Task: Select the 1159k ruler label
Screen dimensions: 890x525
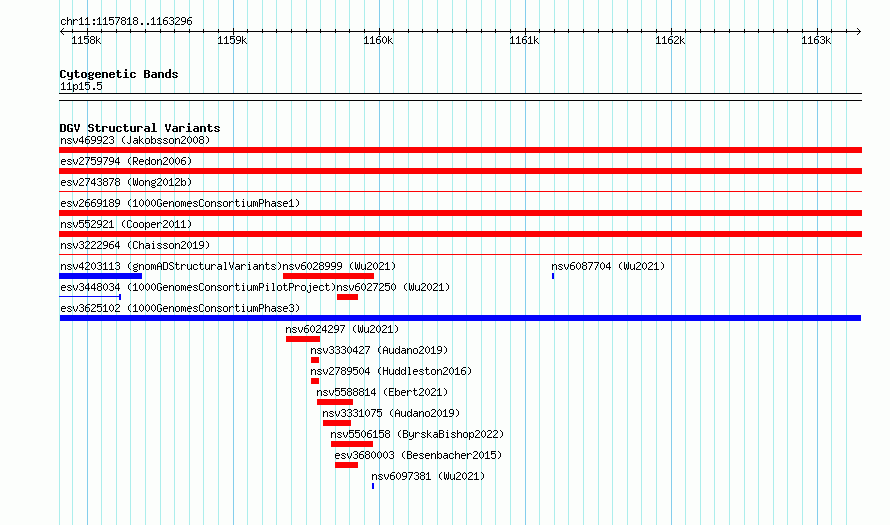Action: pos(232,40)
